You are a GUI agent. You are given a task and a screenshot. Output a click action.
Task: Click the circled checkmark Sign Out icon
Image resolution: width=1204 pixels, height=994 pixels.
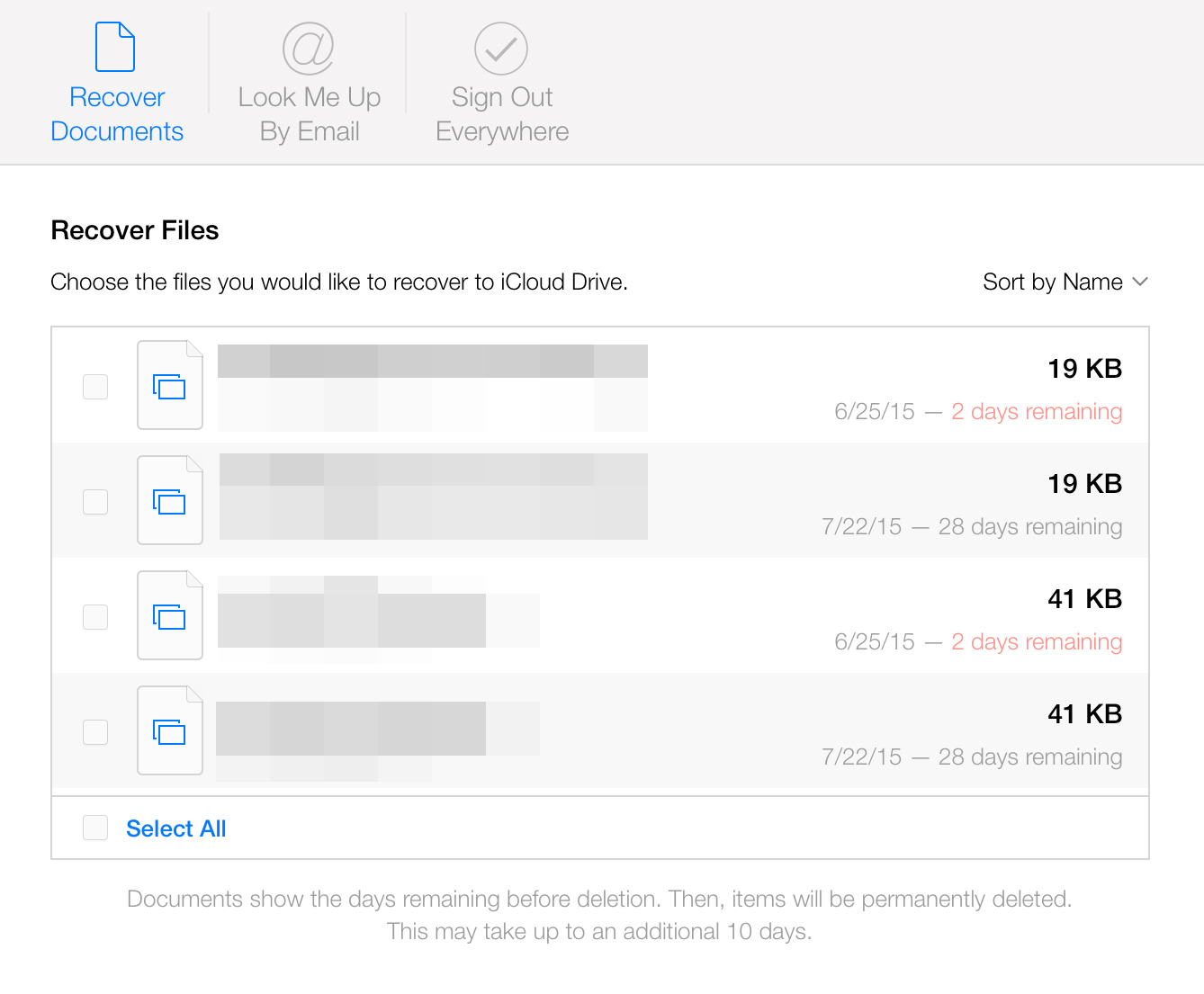(501, 49)
